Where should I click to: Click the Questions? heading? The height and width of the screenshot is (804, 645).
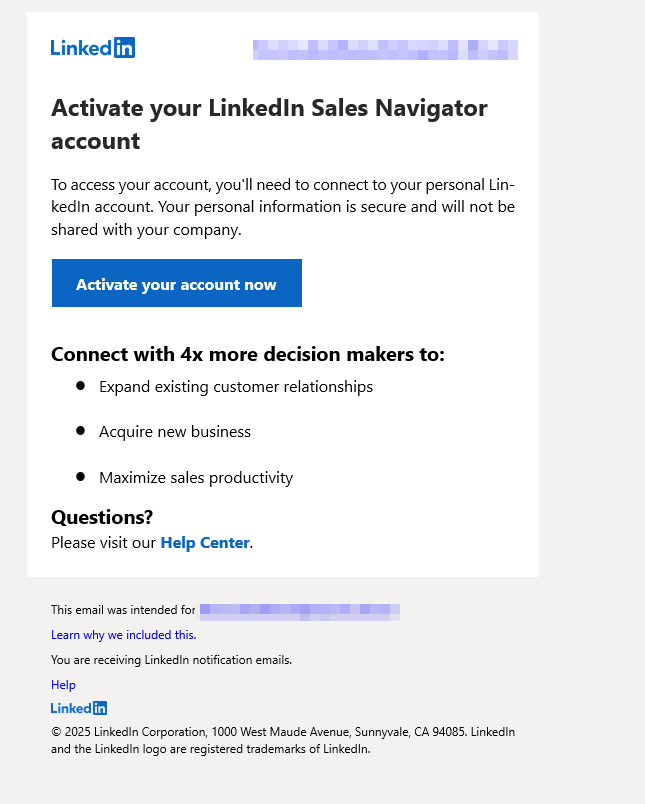click(102, 517)
